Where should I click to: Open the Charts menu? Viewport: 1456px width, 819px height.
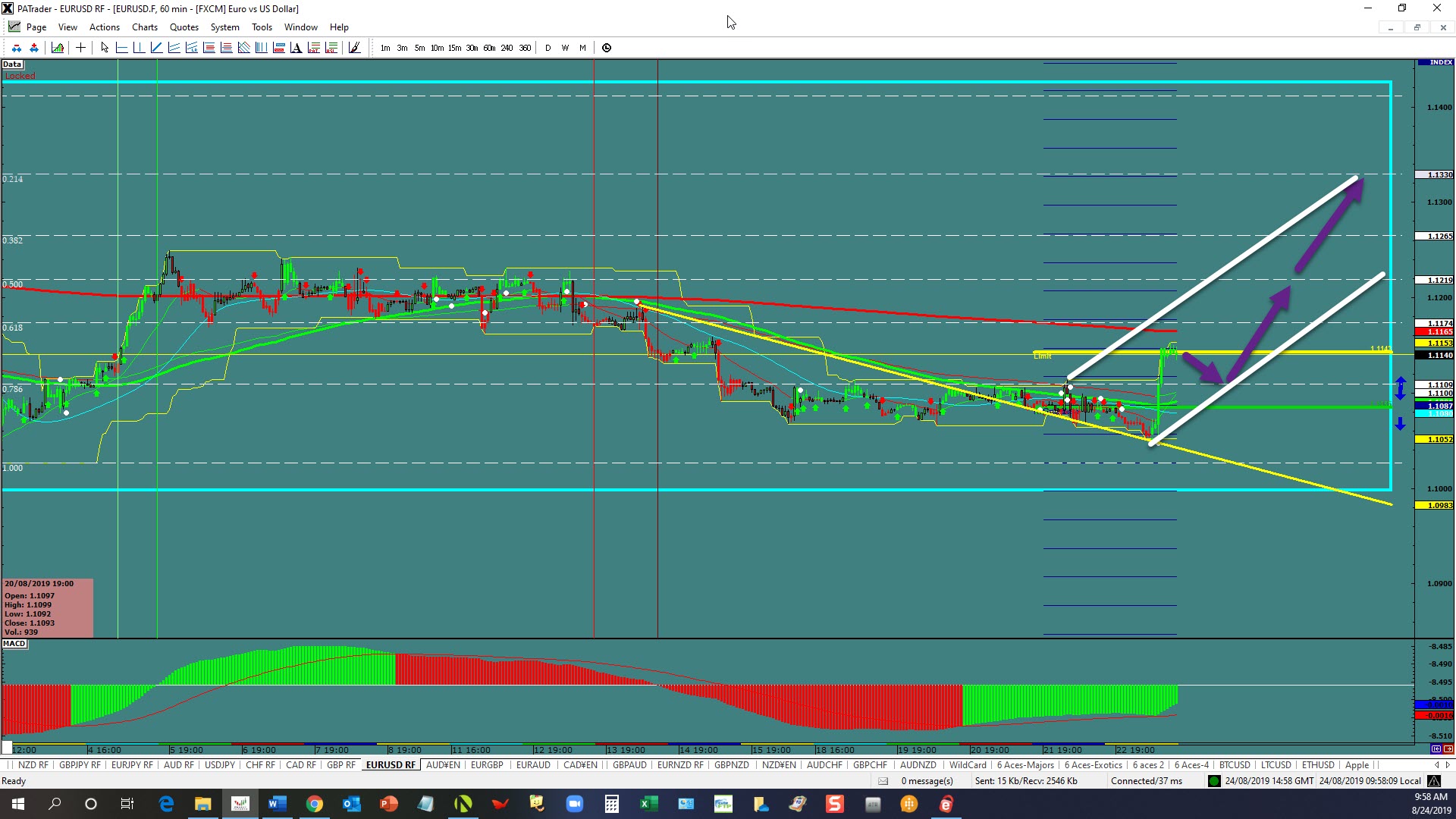coord(145,27)
